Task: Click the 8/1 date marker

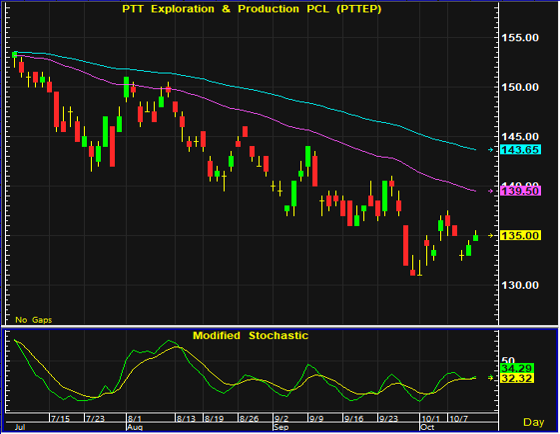Action: (135, 418)
